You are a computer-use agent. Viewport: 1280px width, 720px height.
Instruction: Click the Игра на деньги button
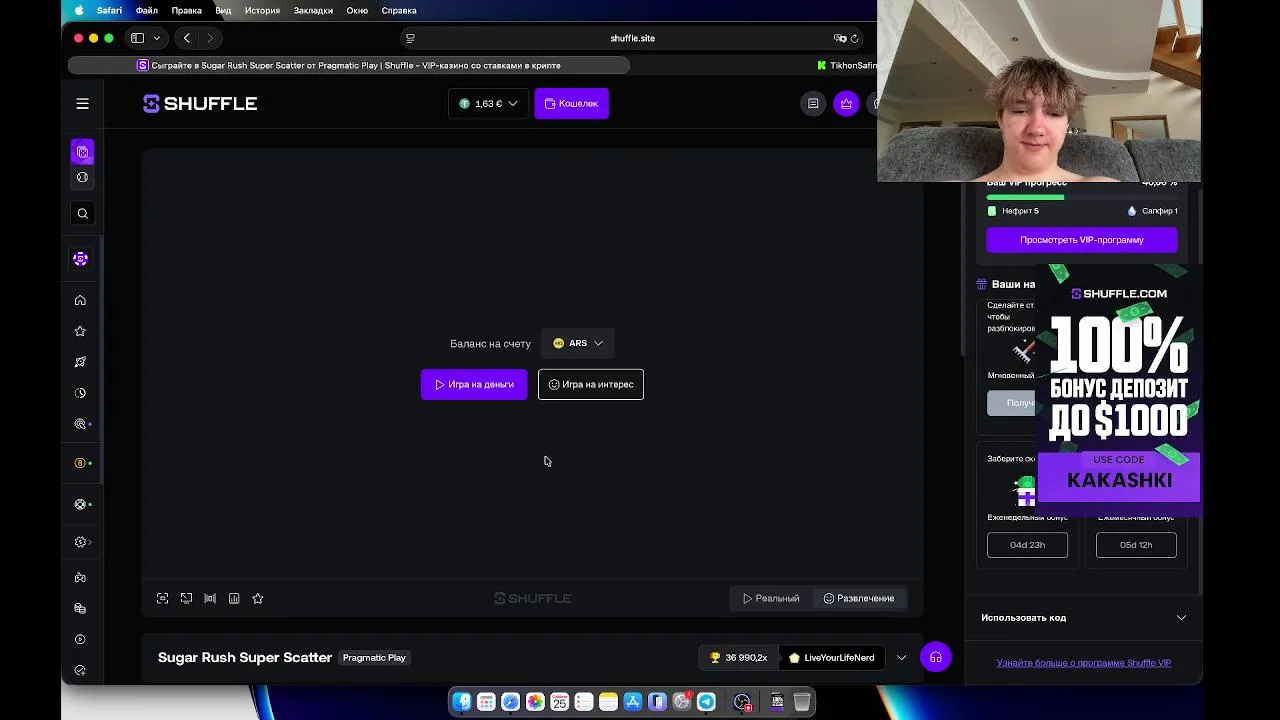[474, 385]
